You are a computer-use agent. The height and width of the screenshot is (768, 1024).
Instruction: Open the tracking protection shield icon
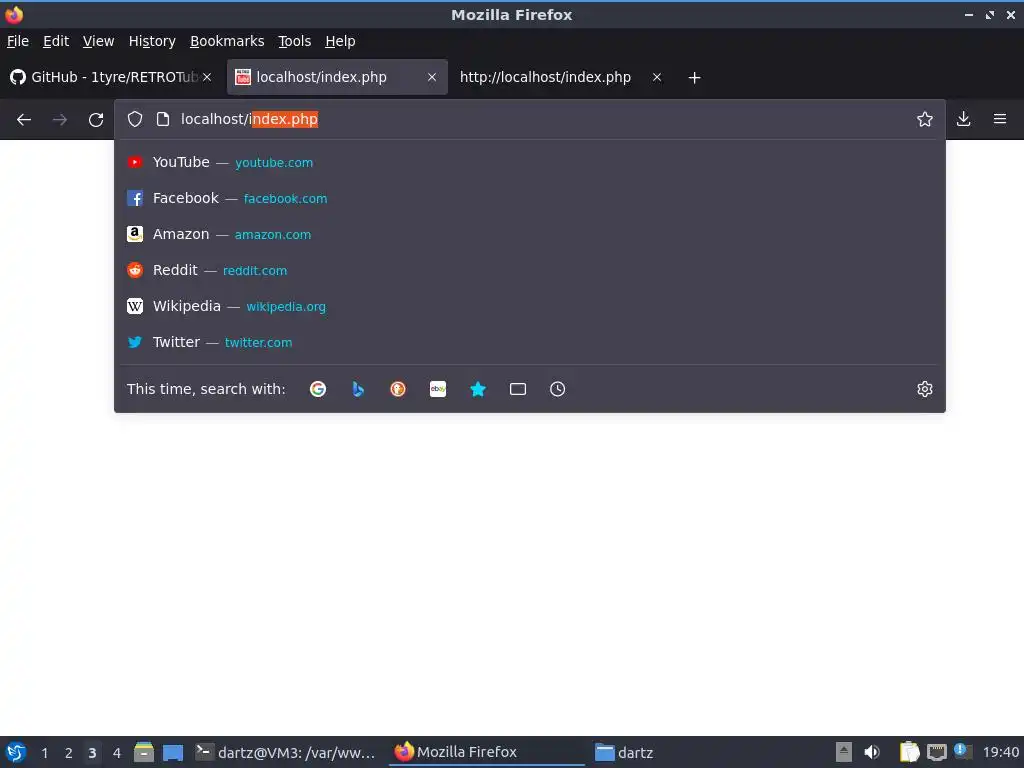pos(135,119)
